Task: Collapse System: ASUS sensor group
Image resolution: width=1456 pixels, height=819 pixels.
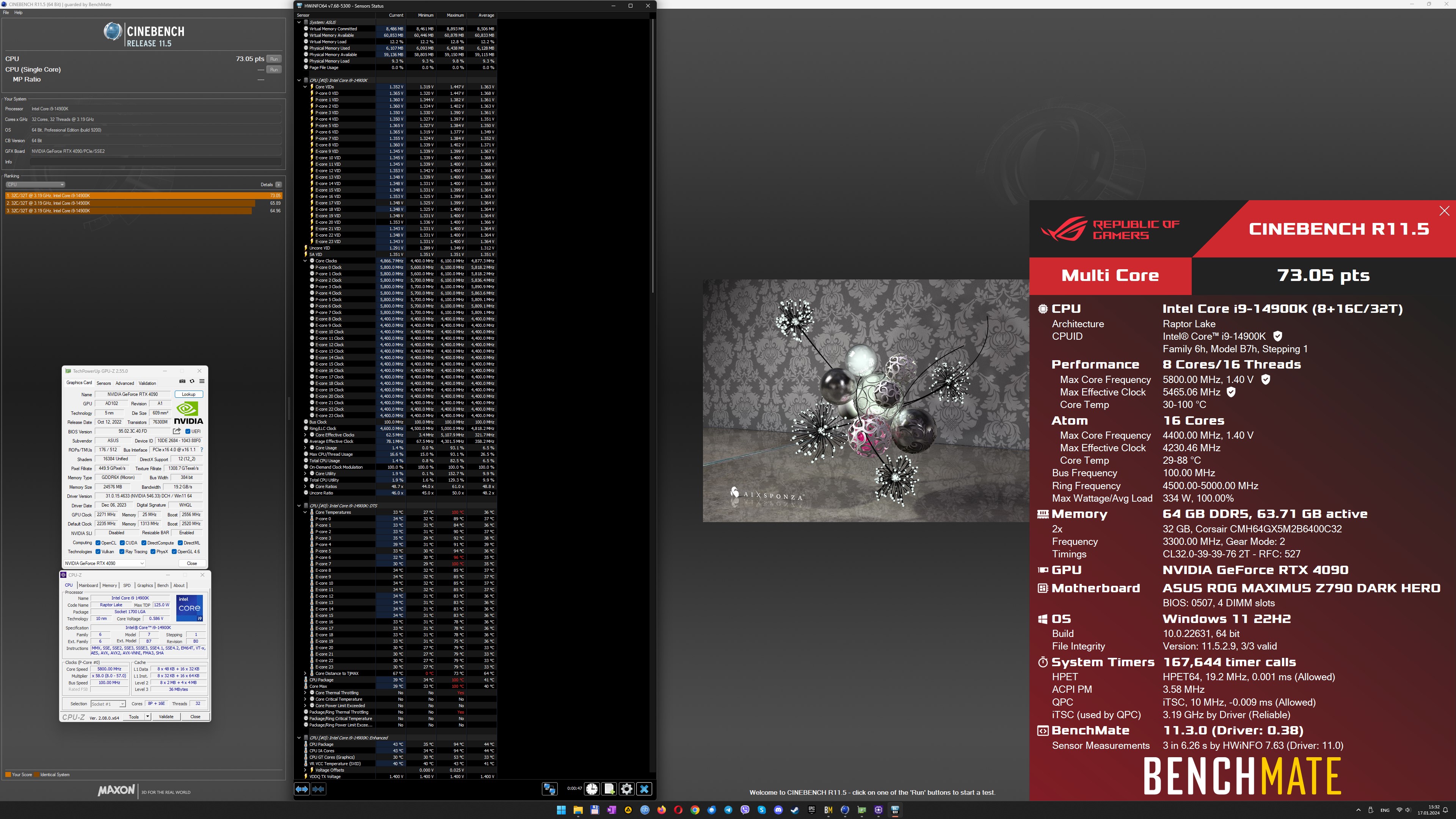Action: tap(299, 22)
